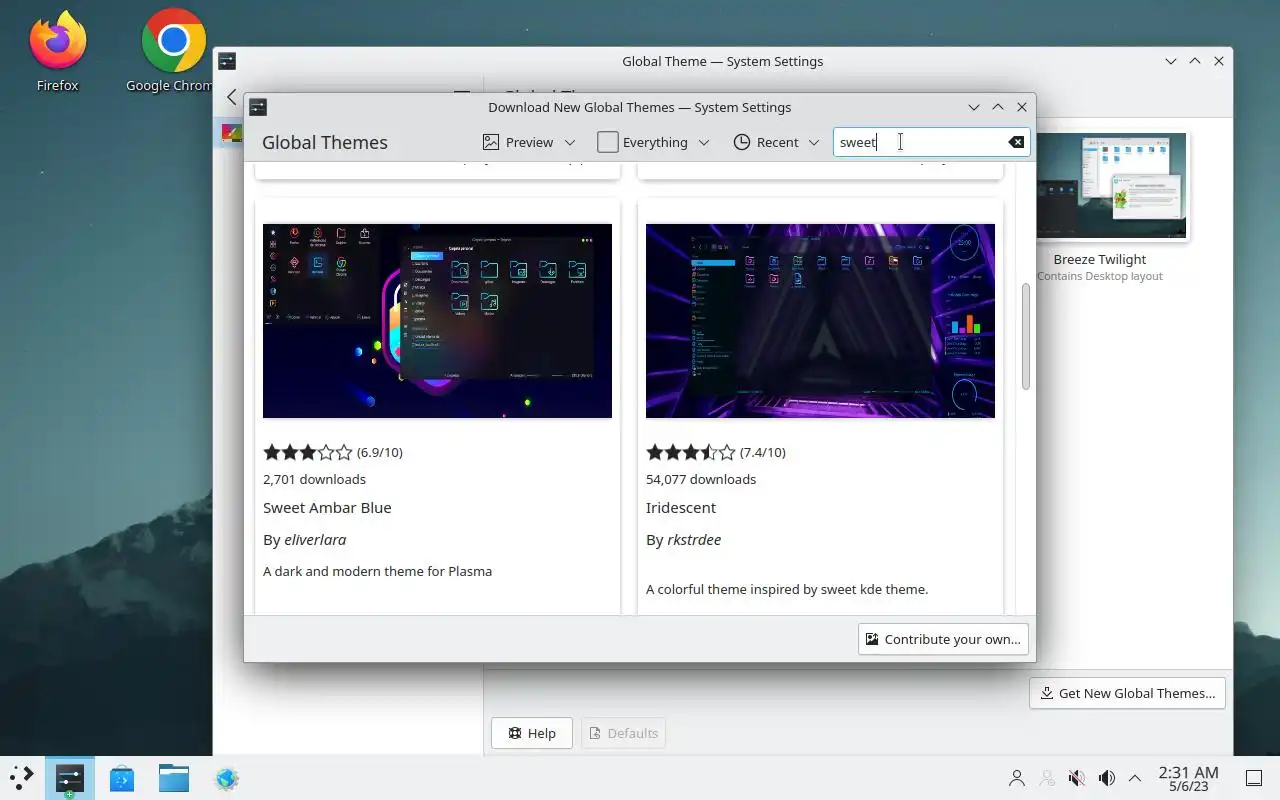The height and width of the screenshot is (800, 1280).
Task: Click the '2,701 downloads' text
Action: click(x=314, y=479)
